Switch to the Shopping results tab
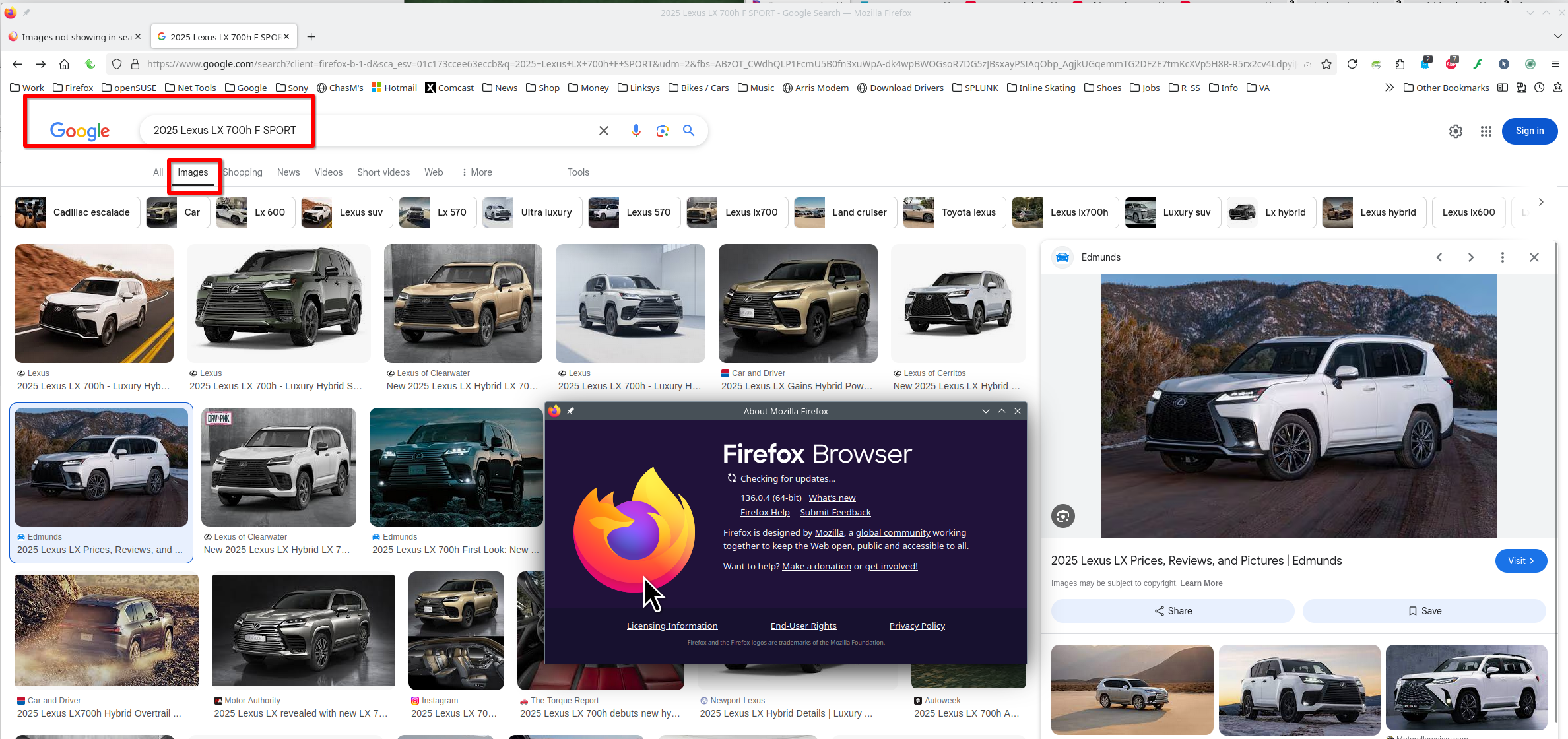The image size is (1568, 739). [243, 172]
